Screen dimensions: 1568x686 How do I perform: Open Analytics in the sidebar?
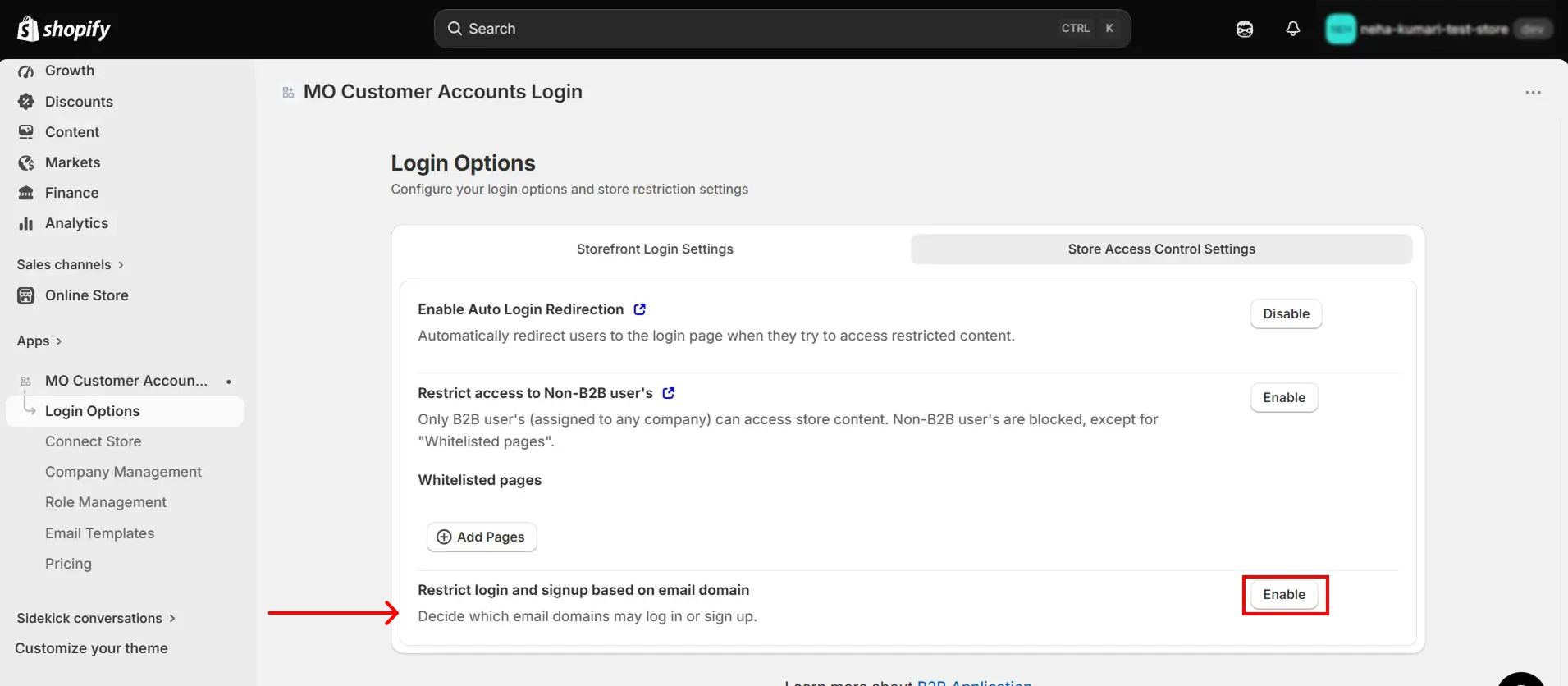pos(76,223)
